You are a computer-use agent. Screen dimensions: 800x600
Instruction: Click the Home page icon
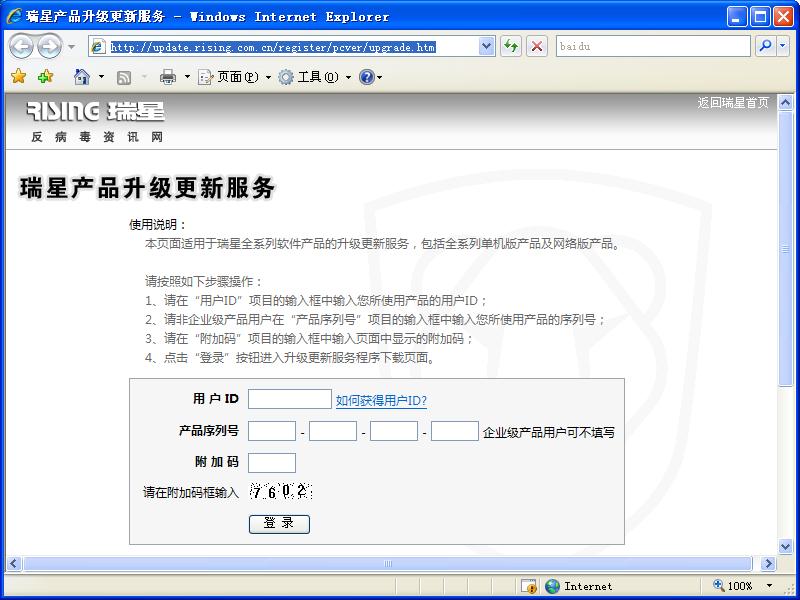pyautogui.click(x=82, y=77)
